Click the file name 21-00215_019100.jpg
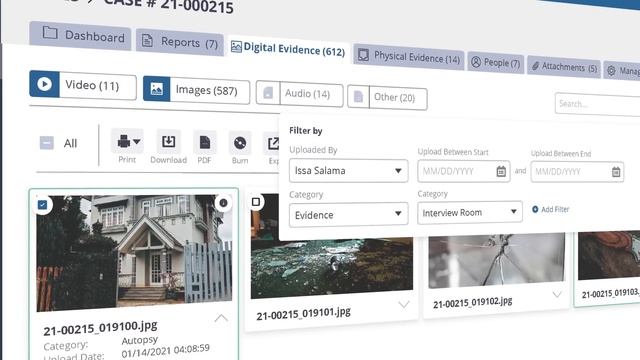This screenshot has width=640, height=360. pos(100,328)
